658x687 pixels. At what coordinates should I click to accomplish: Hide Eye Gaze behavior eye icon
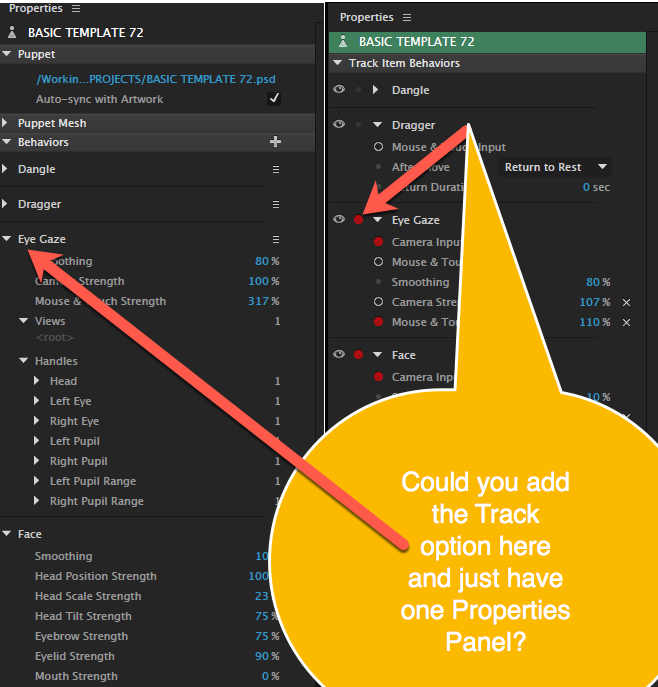click(339, 219)
